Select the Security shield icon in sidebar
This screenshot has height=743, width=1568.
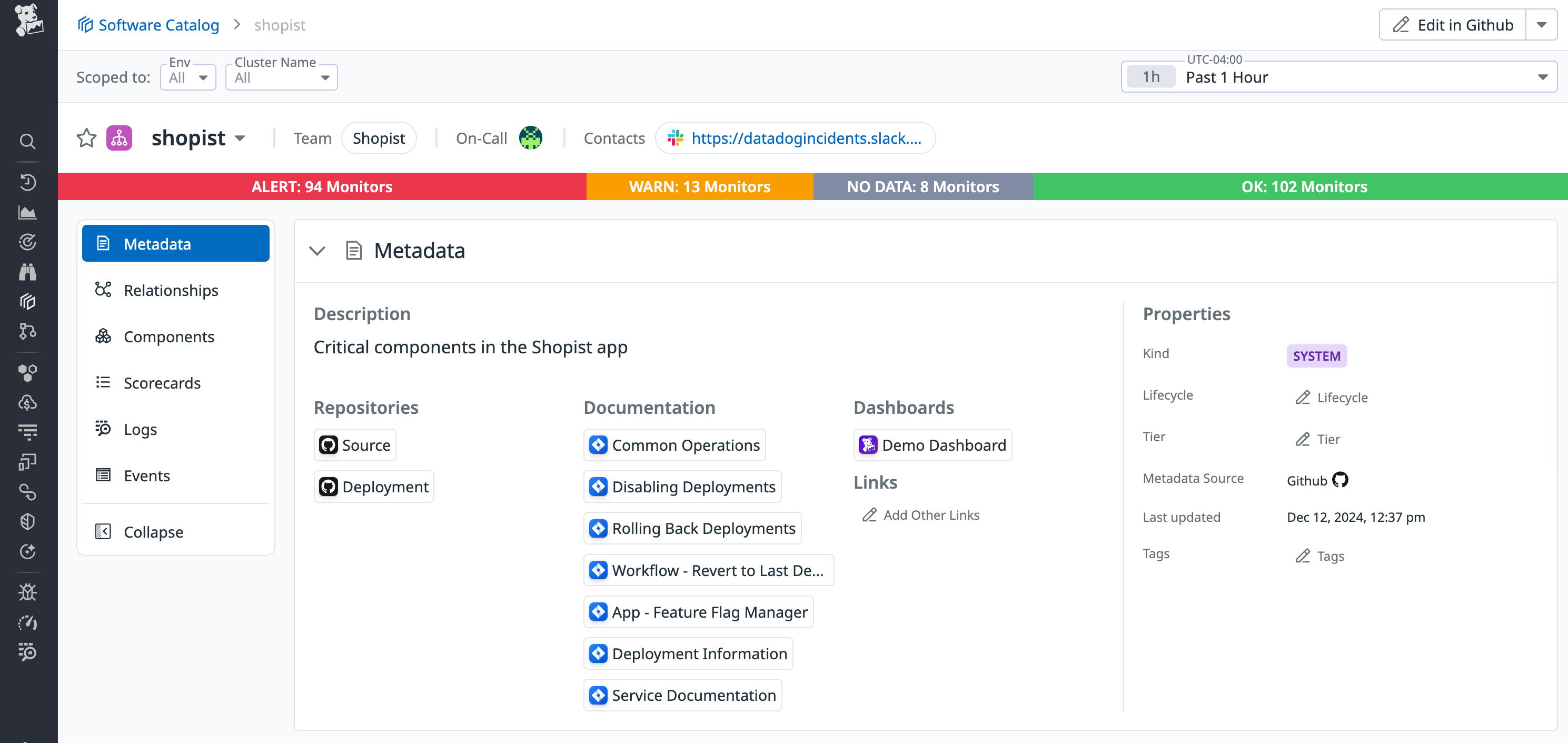(x=28, y=521)
